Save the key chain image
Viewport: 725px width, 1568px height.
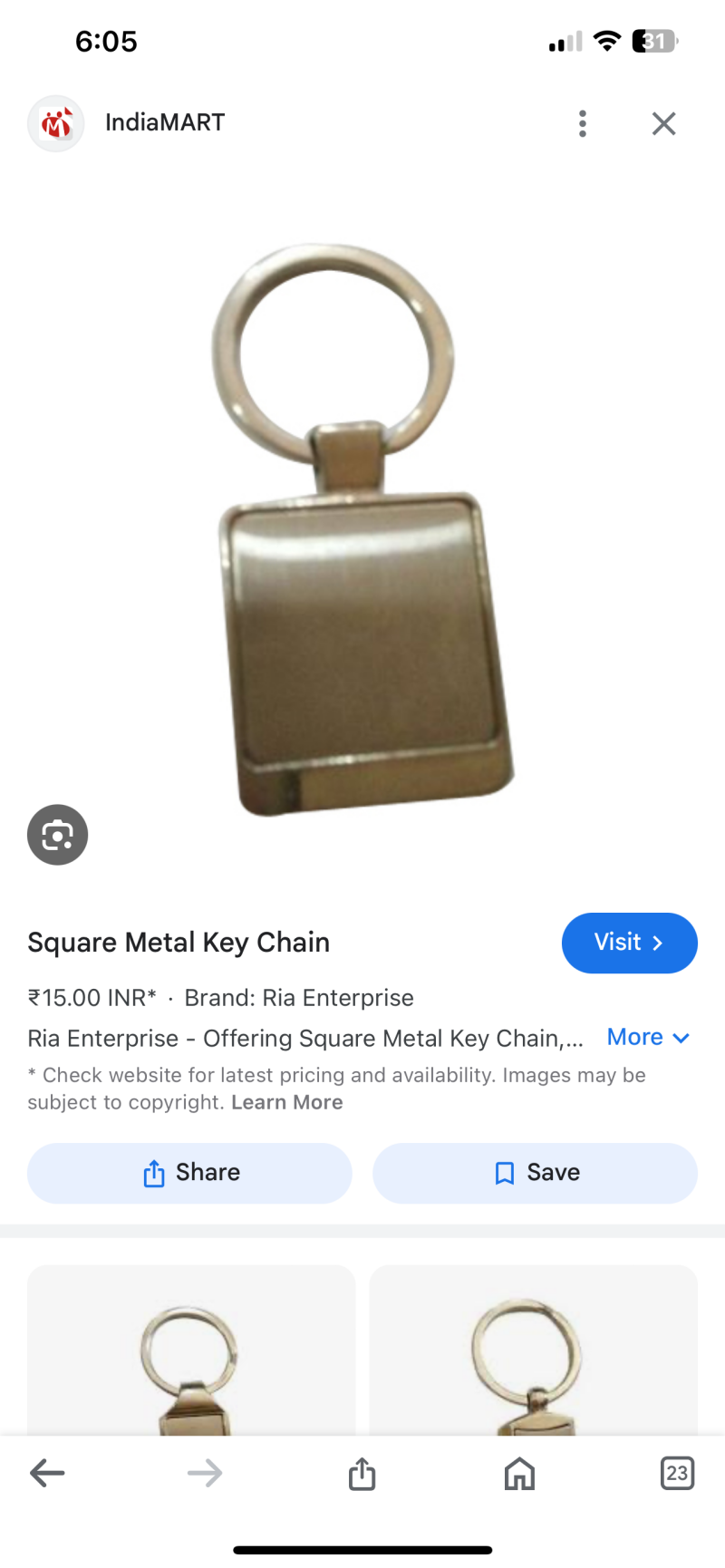coord(535,1173)
